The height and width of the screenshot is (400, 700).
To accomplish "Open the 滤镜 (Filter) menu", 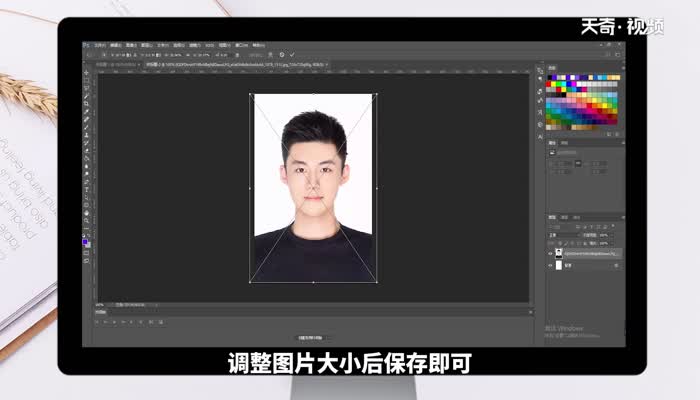I will click(x=195, y=45).
